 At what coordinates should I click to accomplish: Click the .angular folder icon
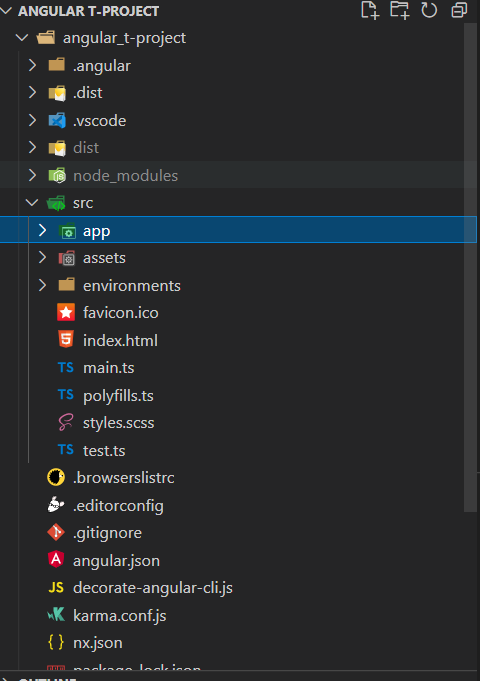(56, 65)
